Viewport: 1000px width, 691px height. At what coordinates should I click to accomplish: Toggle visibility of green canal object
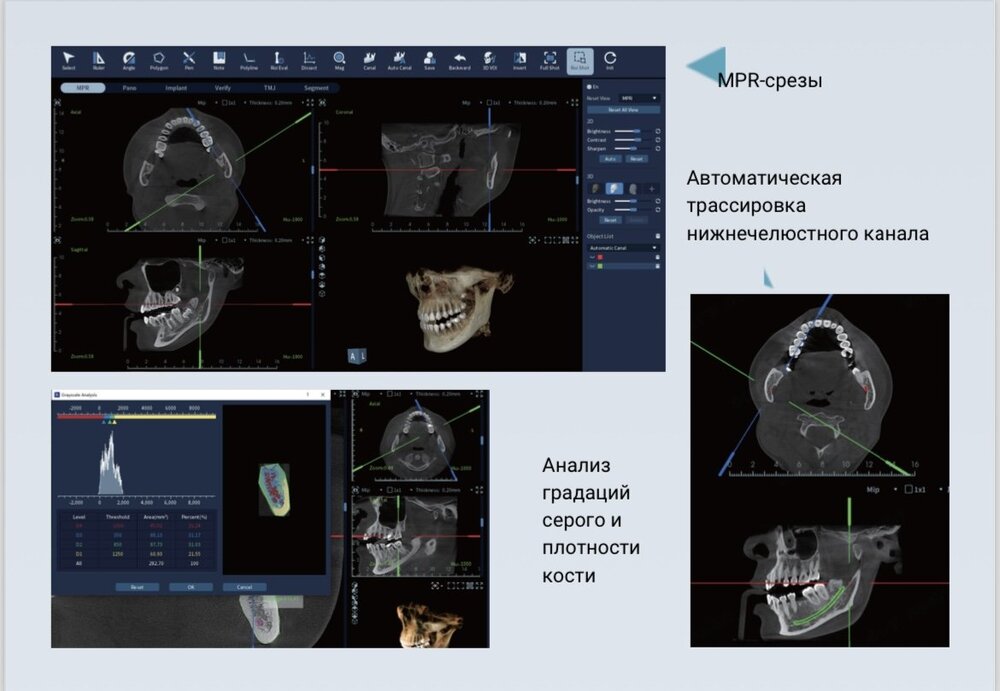click(x=591, y=266)
